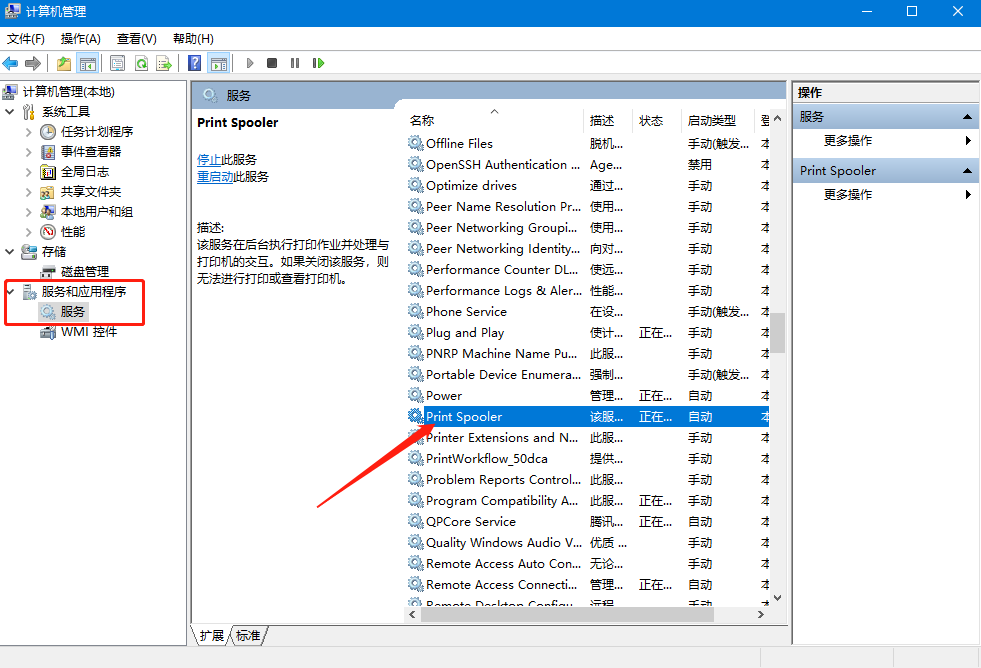Click the 停止 this service link
The height and width of the screenshot is (668, 981).
pyautogui.click(x=208, y=159)
